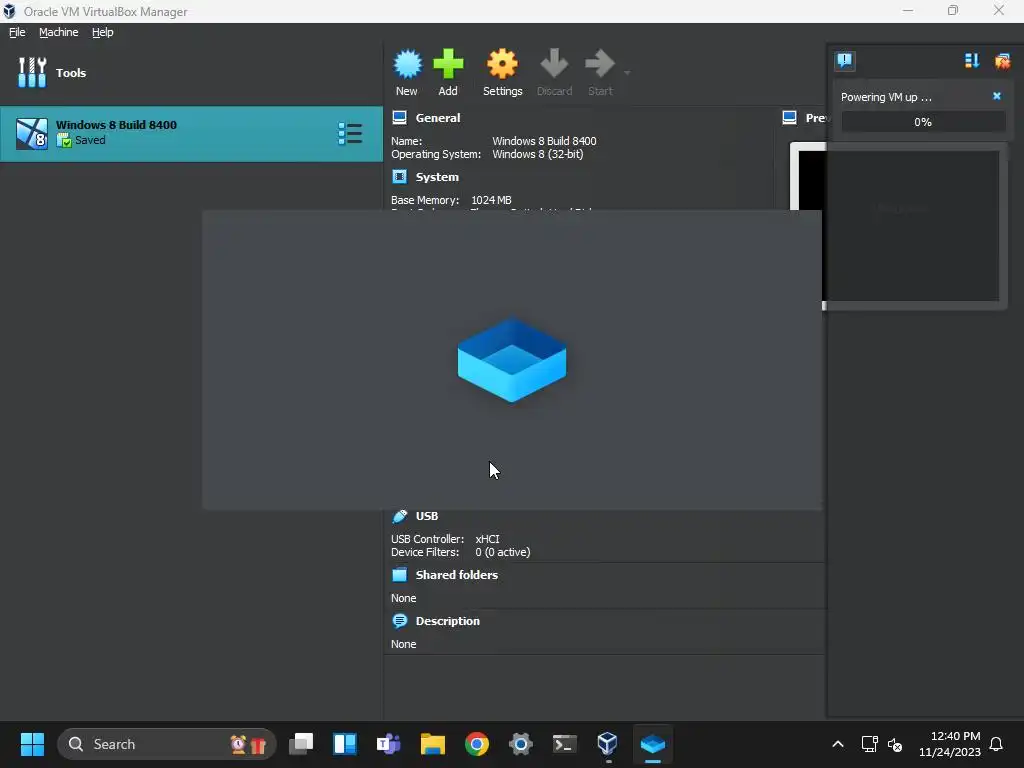Select the Windows 8 Build 8400 VM
Screen dimensions: 1024x768
pos(191,134)
